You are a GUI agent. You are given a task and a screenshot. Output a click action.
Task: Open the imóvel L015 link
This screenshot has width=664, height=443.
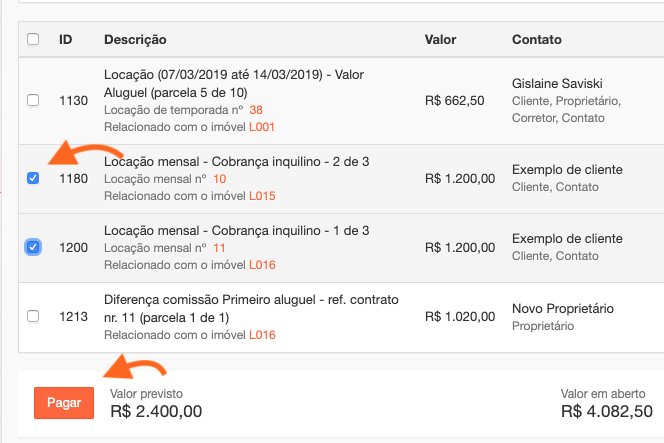point(262,196)
